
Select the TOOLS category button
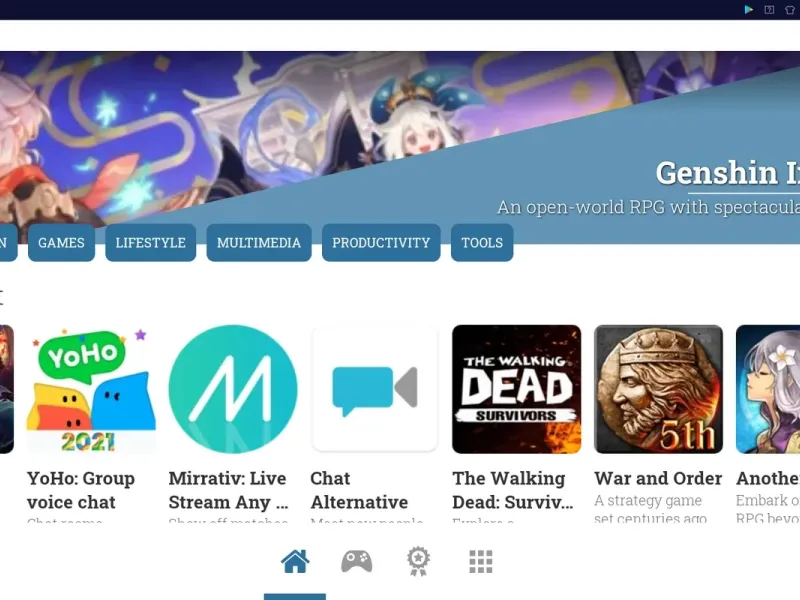tap(482, 242)
